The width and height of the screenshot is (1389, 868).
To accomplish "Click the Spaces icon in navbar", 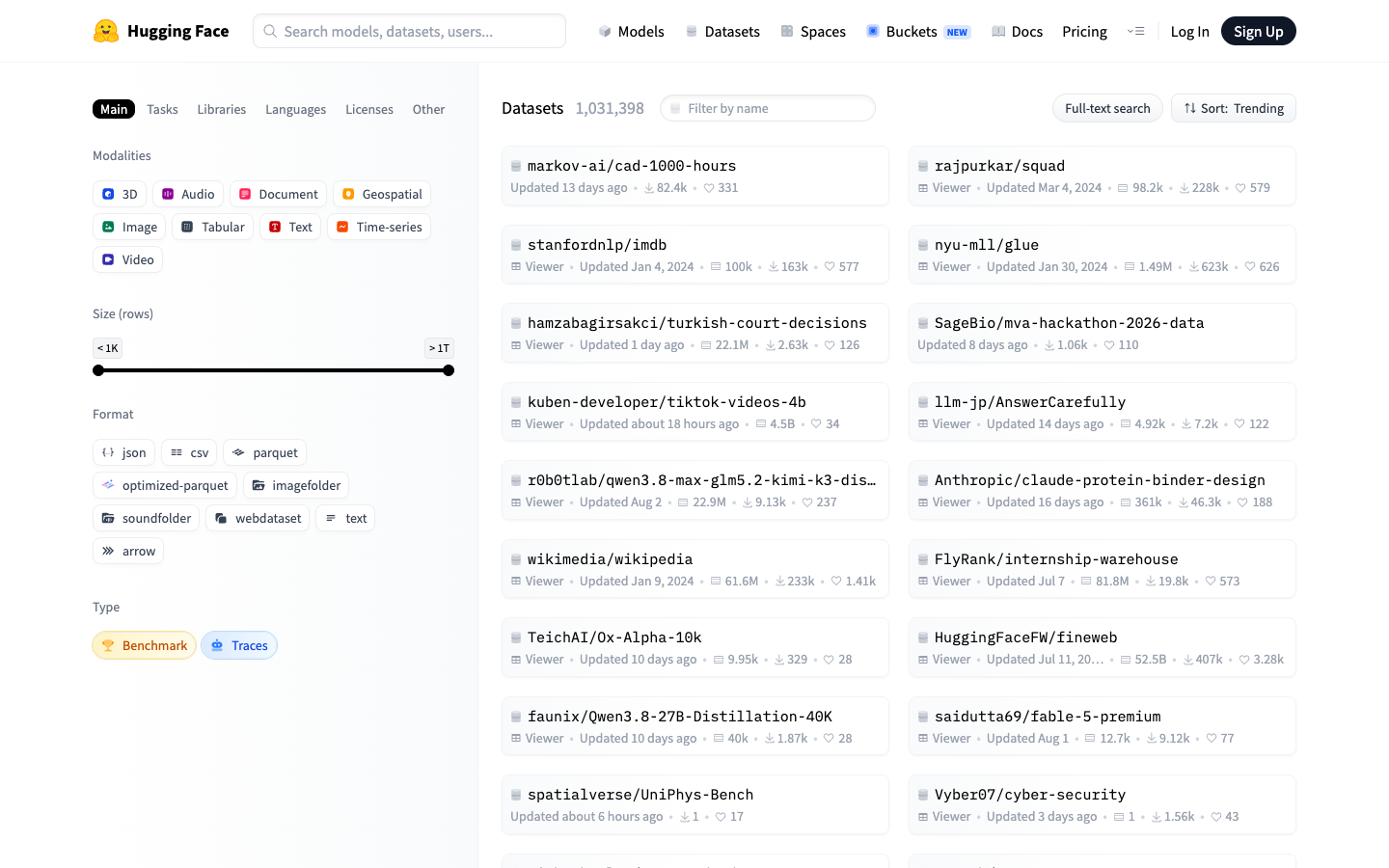I will [x=787, y=31].
